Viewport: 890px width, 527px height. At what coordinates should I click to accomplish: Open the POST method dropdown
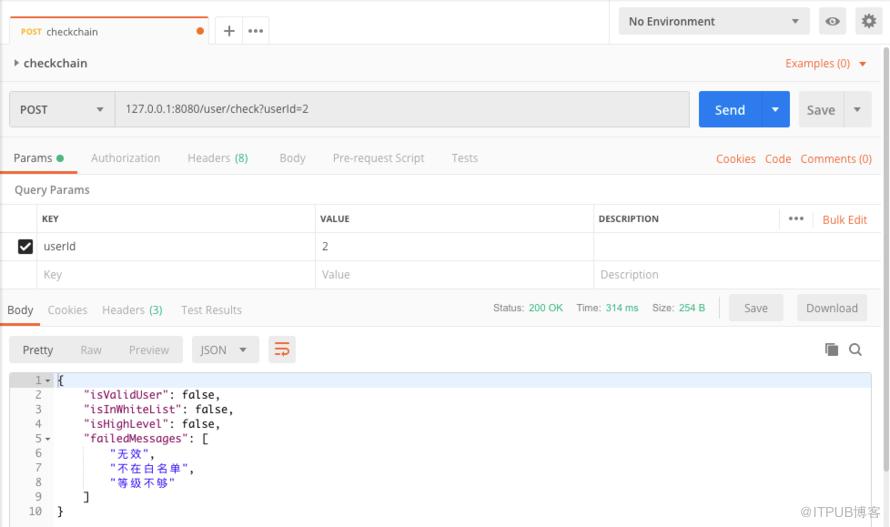point(62,110)
